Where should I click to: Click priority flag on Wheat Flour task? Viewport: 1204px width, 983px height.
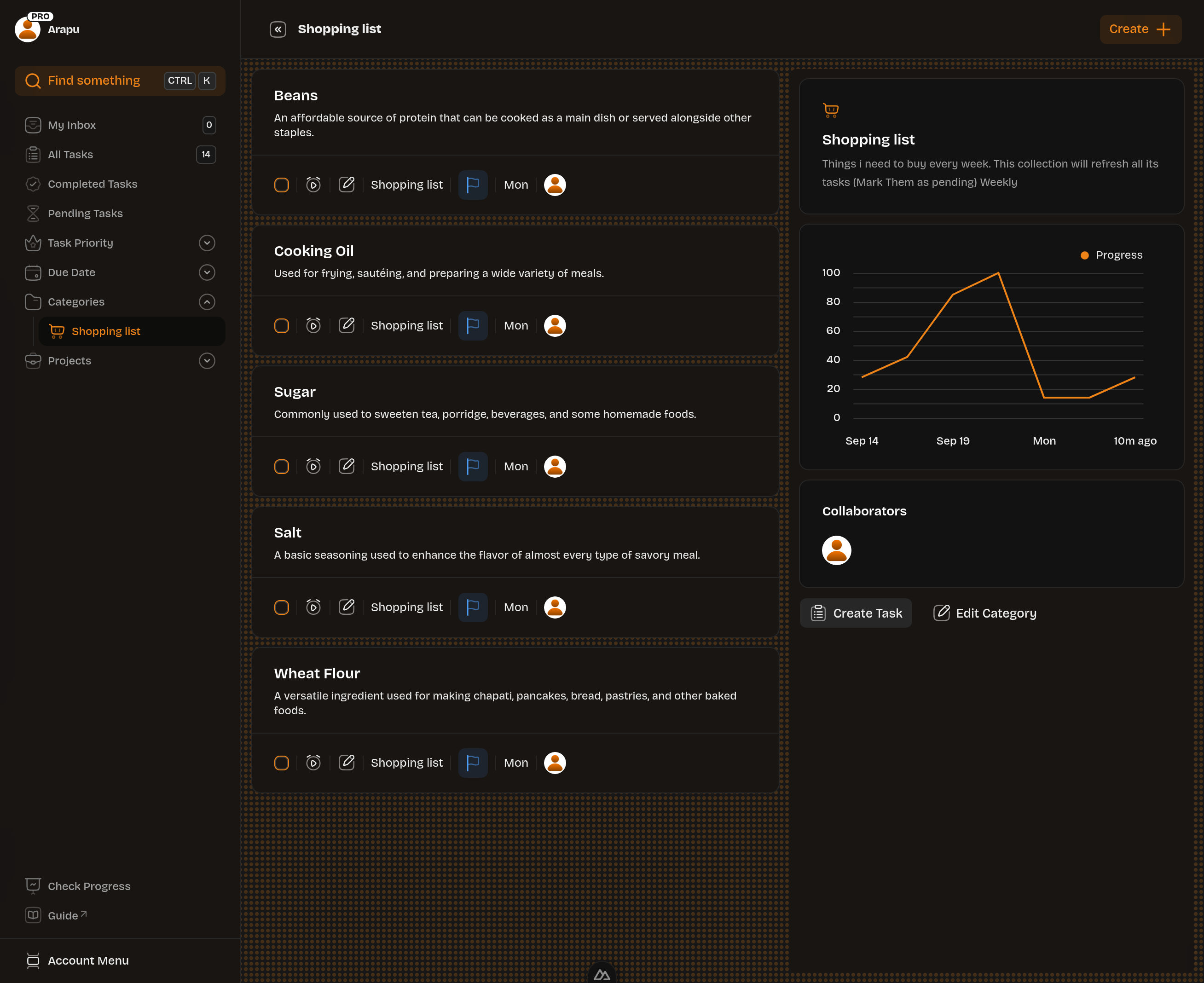click(x=473, y=763)
